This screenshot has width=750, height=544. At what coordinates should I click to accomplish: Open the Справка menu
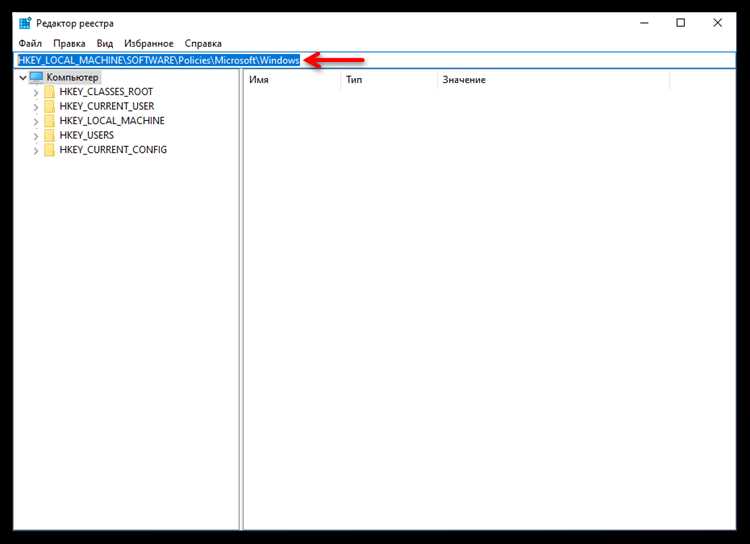203,44
